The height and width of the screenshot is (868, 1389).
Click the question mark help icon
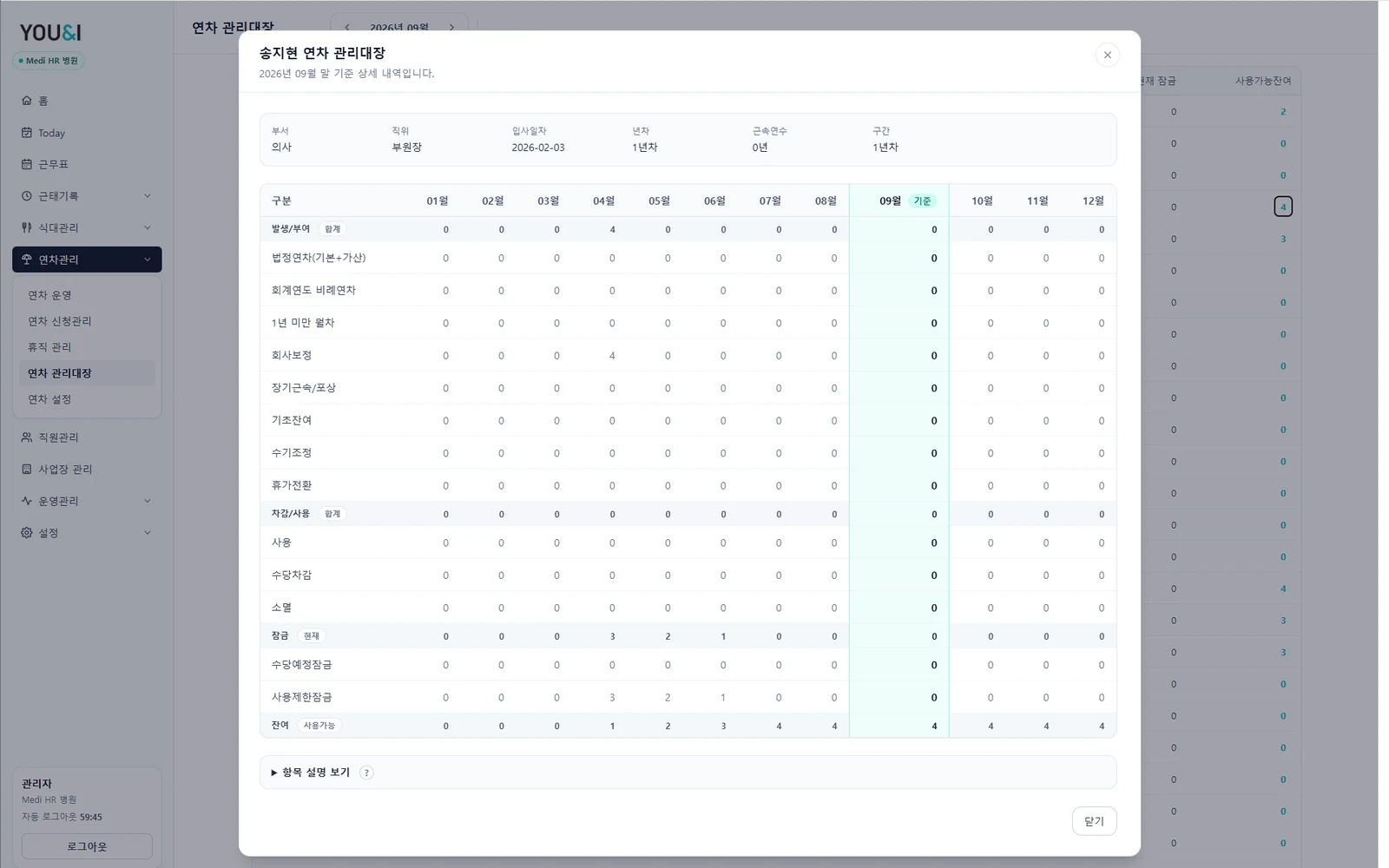(366, 773)
